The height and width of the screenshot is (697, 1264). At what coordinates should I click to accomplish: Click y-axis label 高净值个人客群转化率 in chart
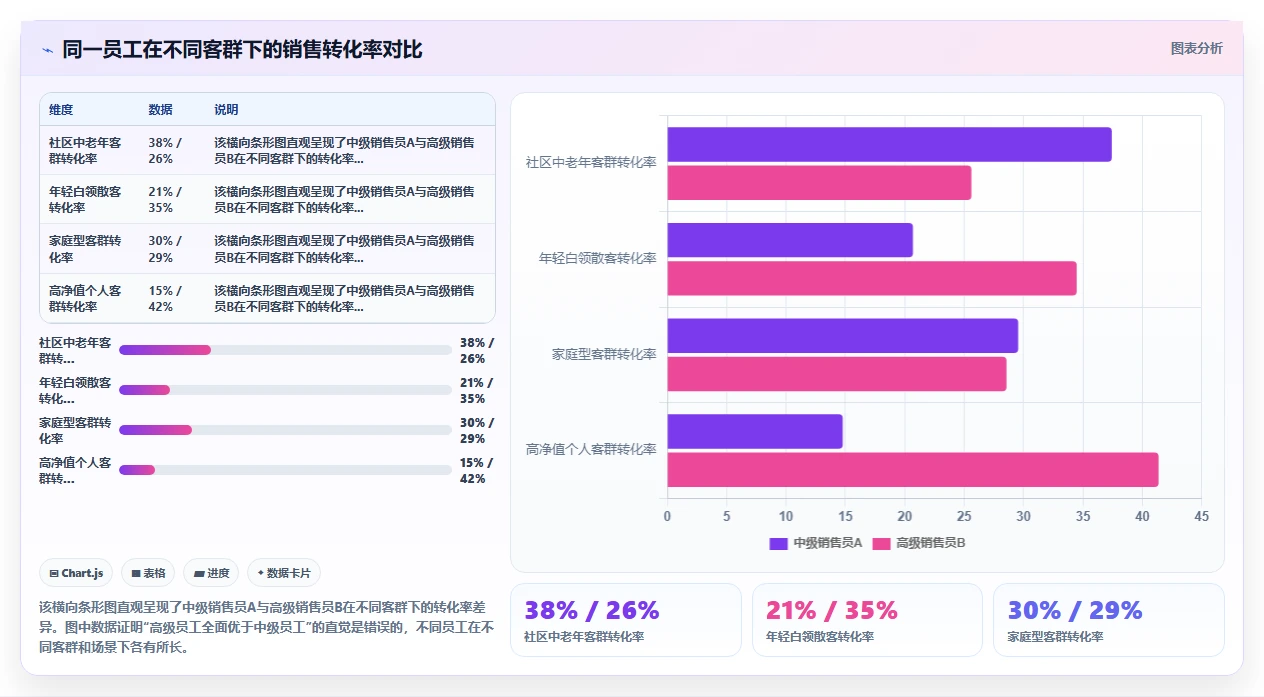(x=591, y=450)
